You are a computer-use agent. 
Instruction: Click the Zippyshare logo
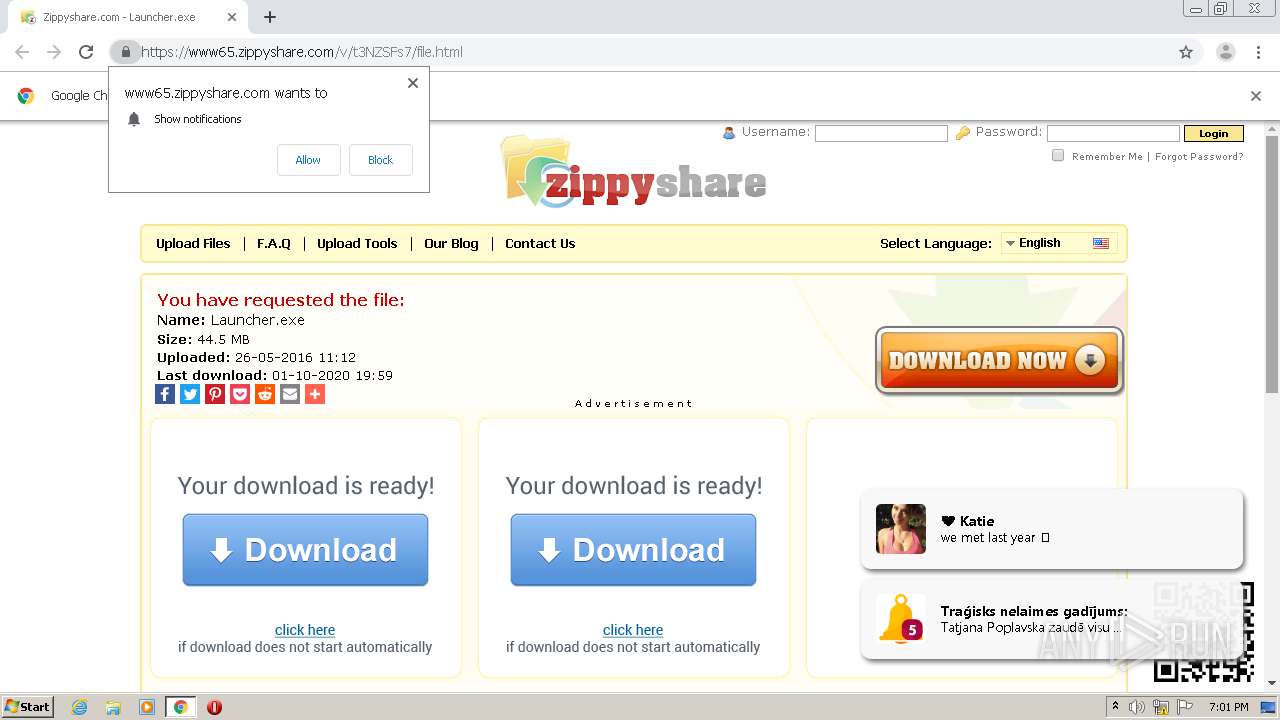tap(633, 172)
